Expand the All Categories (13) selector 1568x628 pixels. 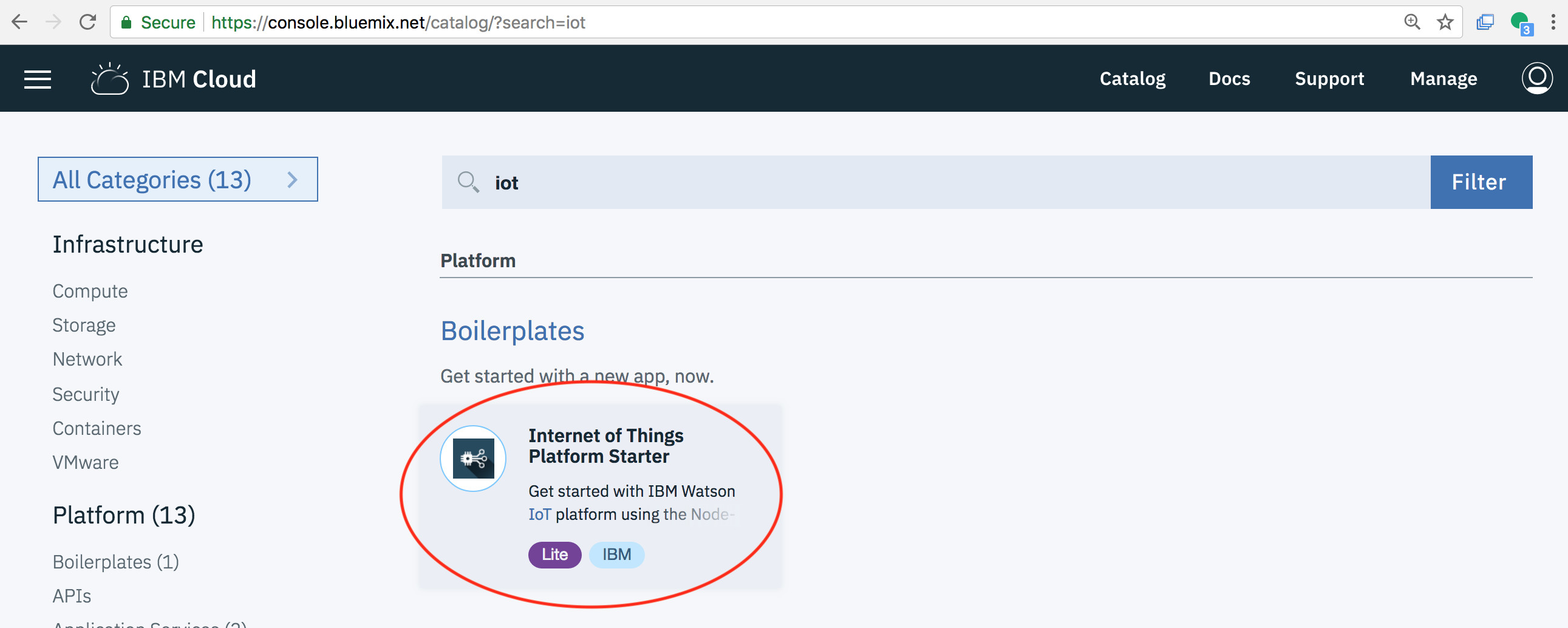[178, 180]
